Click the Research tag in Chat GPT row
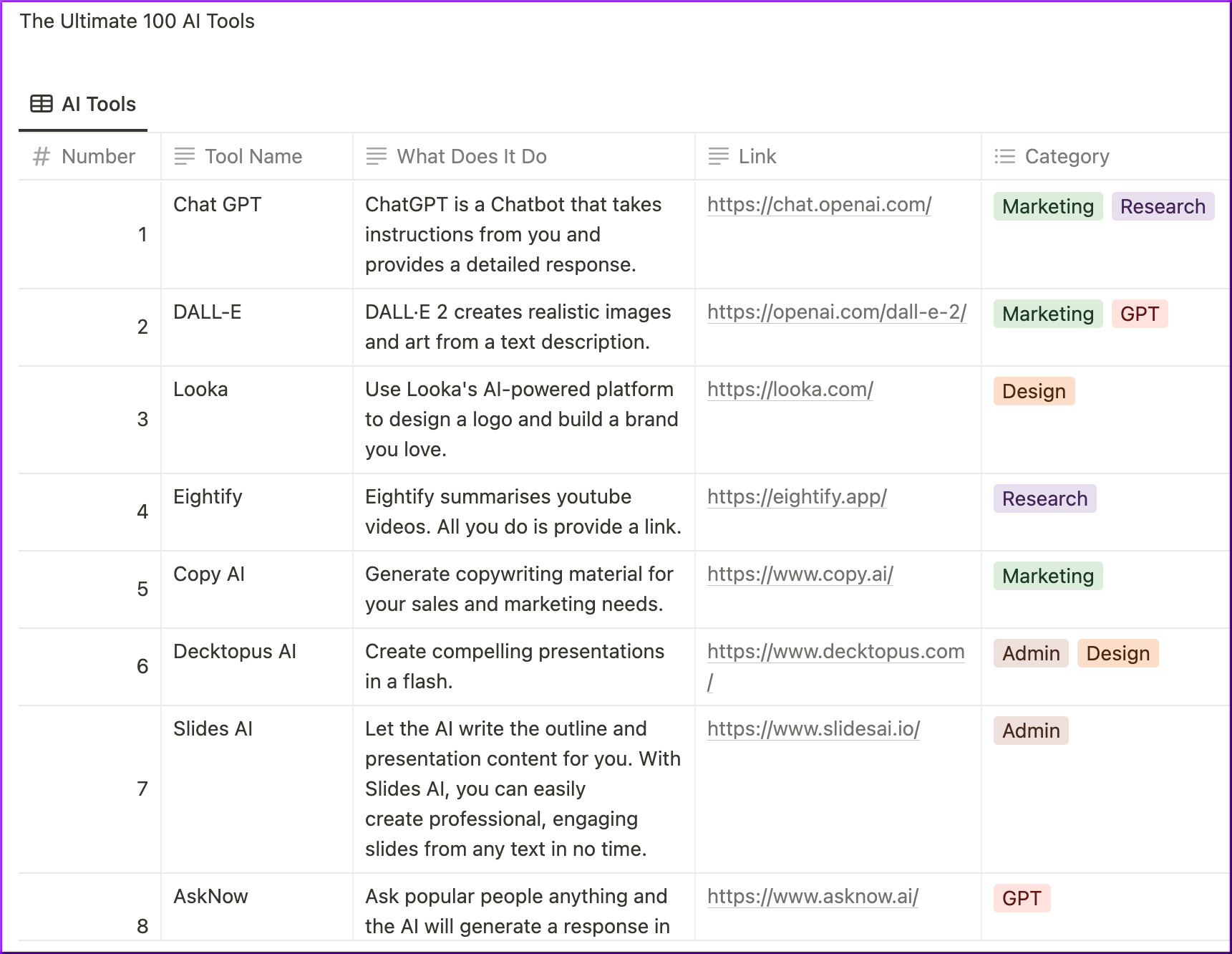This screenshot has width=1232, height=954. (1163, 206)
